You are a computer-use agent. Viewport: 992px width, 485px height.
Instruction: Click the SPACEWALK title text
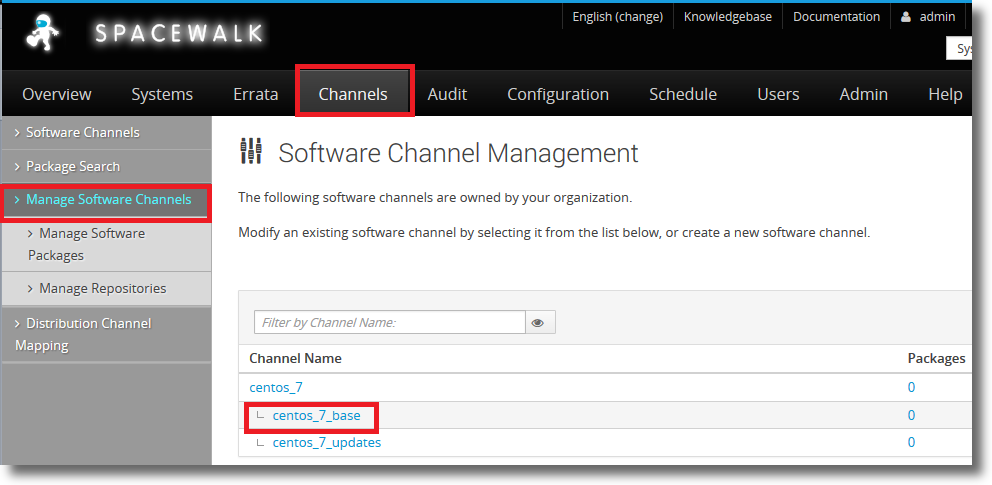click(x=178, y=32)
